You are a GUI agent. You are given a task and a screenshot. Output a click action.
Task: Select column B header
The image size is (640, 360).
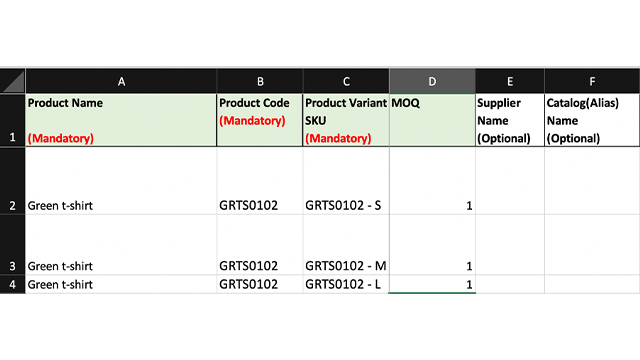click(x=260, y=81)
